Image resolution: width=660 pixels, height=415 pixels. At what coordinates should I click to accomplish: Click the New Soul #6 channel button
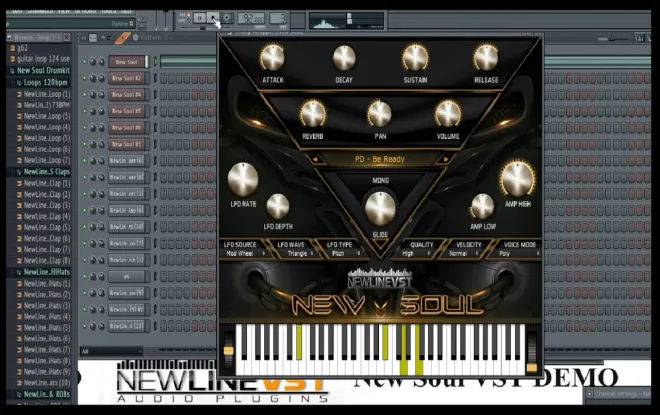click(126, 128)
